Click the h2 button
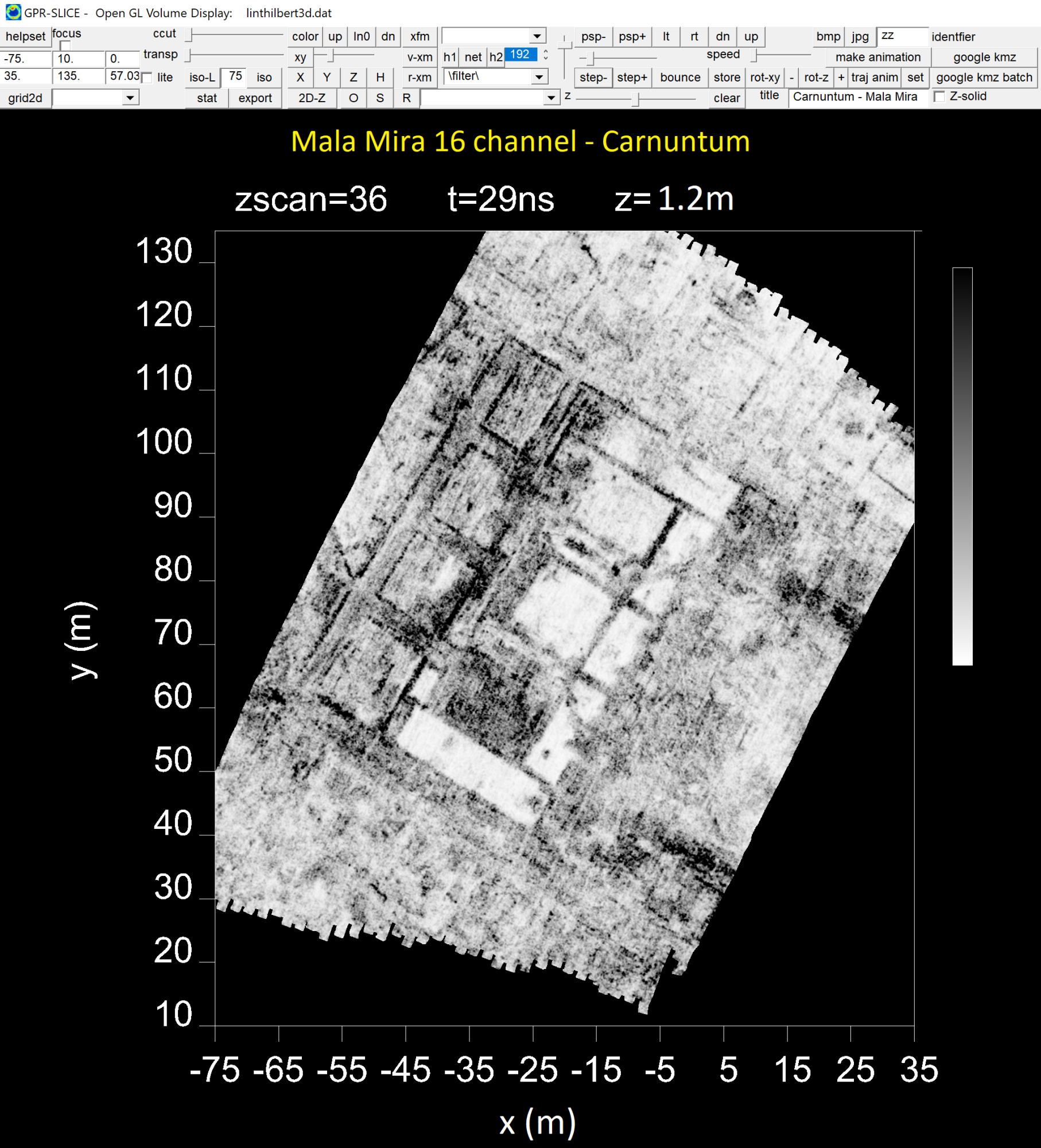1041x1148 pixels. pos(496,57)
